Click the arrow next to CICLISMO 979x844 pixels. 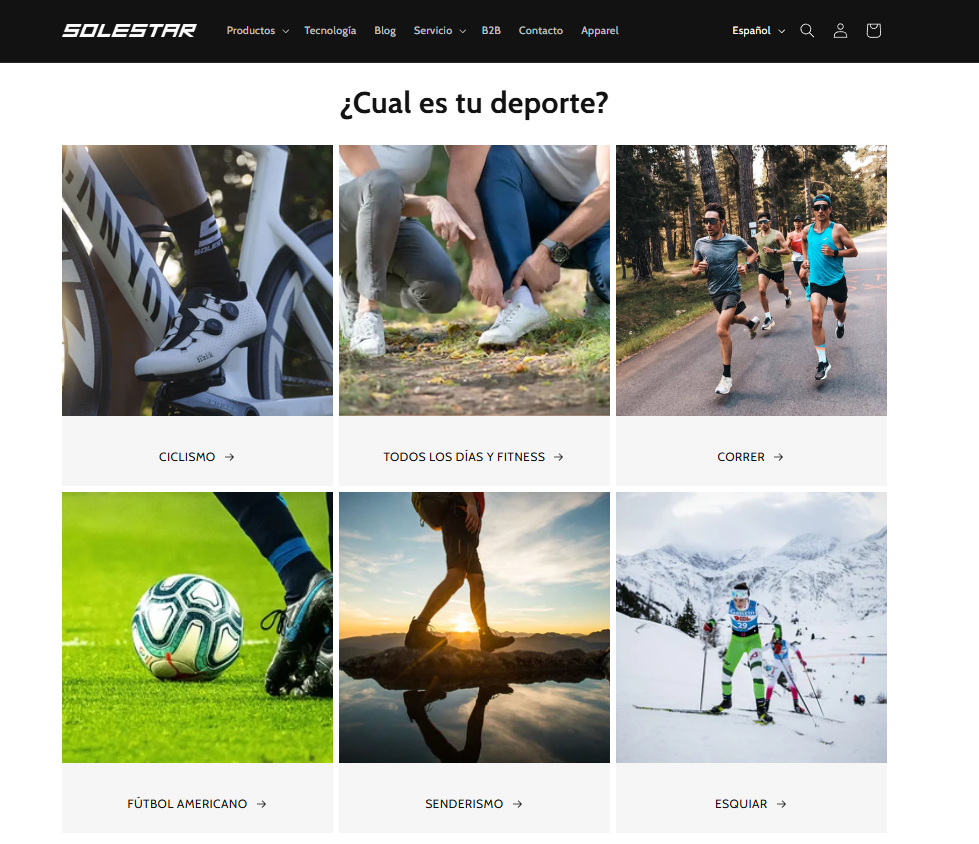[x=230, y=457]
